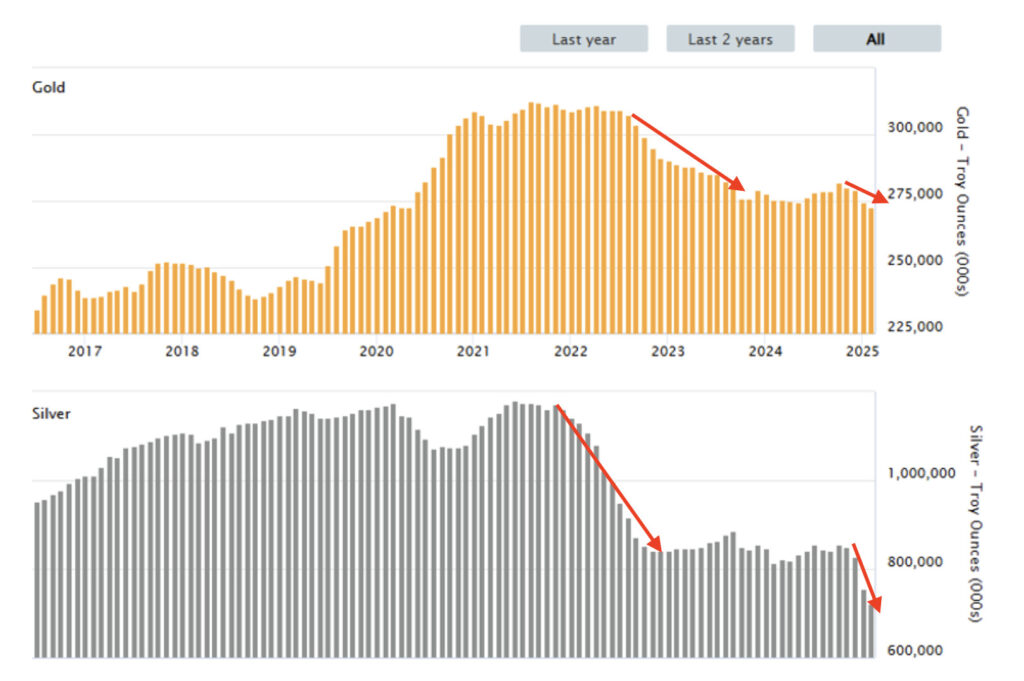Screen dimensions: 1024x681
Task: Click the 'Last year' range button
Action: [584, 39]
